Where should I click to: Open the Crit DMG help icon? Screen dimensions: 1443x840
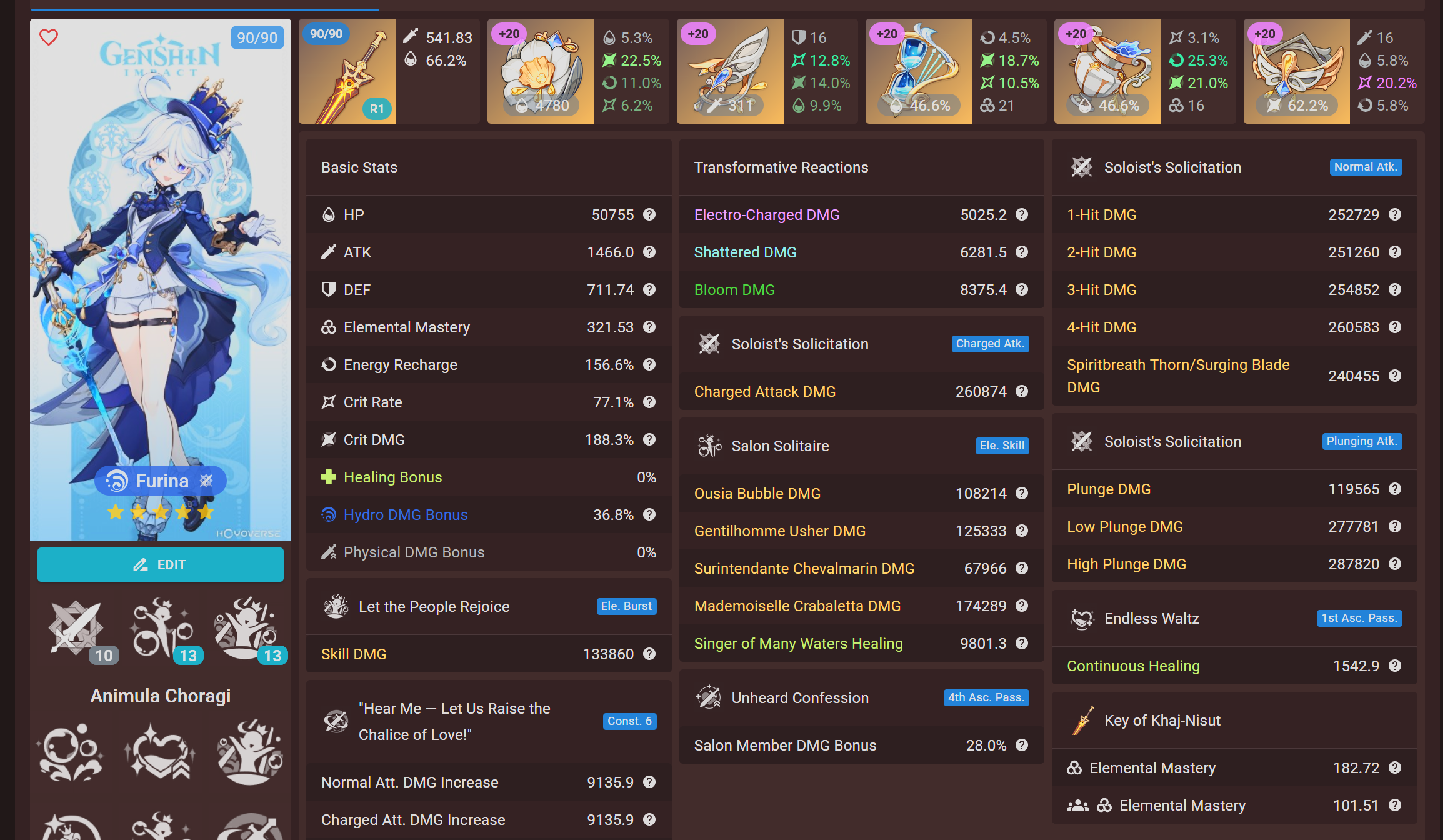point(649,439)
